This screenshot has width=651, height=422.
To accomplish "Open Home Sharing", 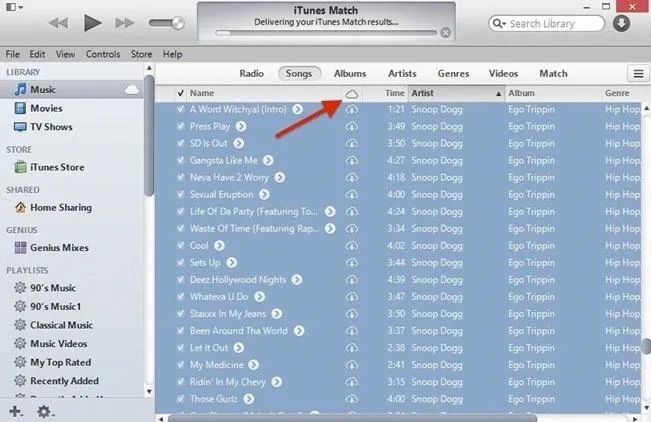I will coord(61,207).
